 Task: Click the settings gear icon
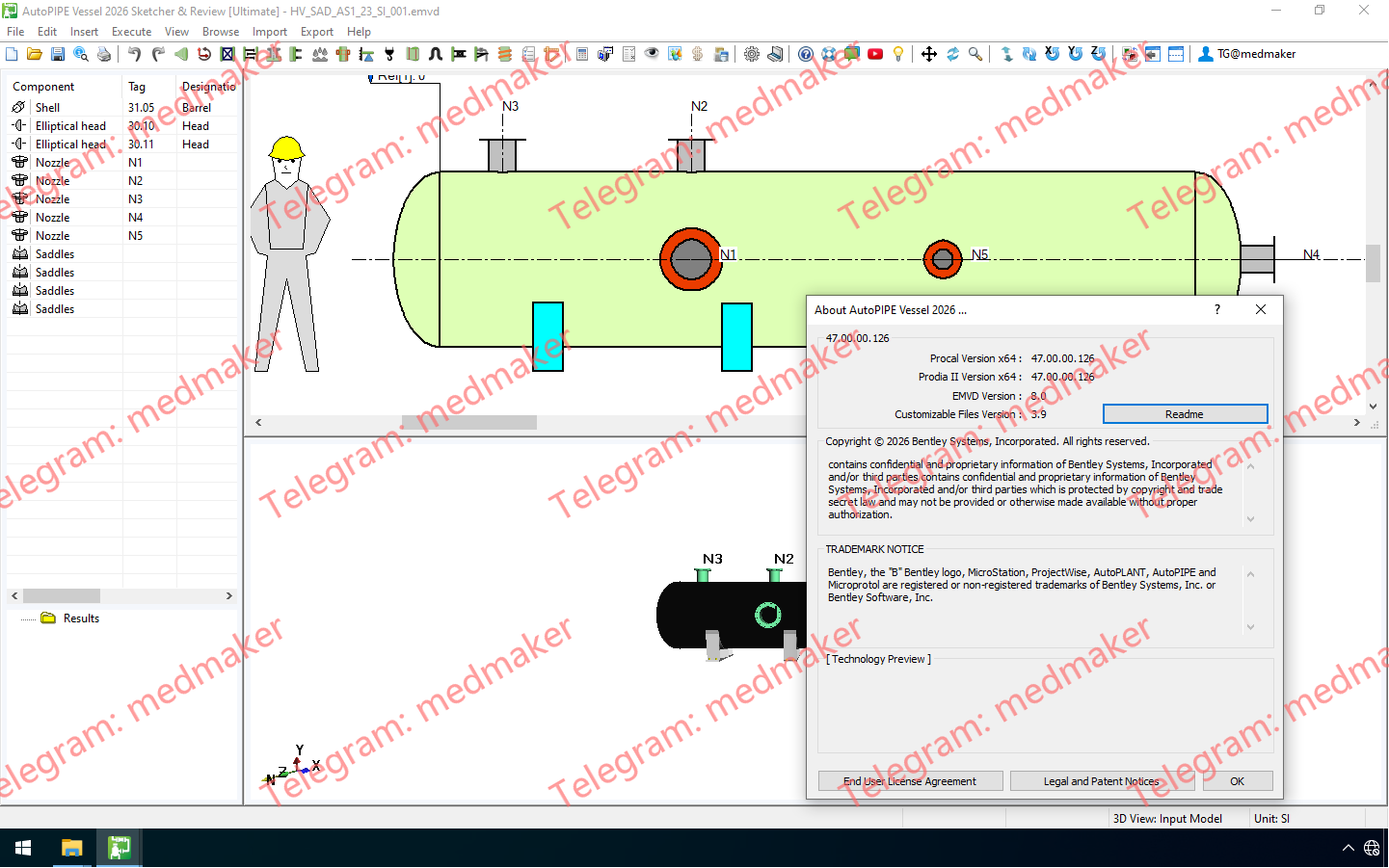pyautogui.click(x=752, y=54)
